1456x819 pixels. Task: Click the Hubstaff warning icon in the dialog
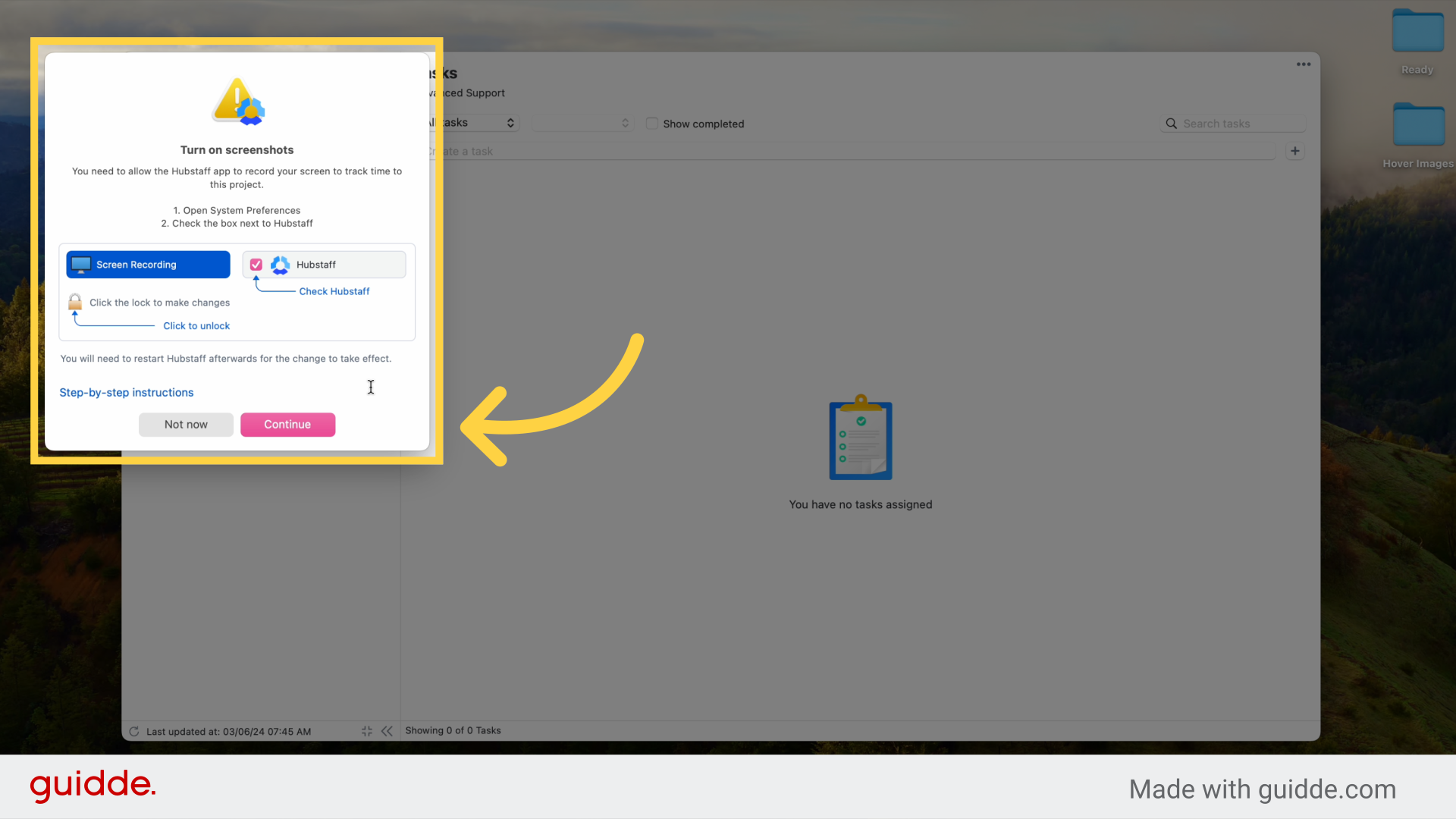pos(238,102)
